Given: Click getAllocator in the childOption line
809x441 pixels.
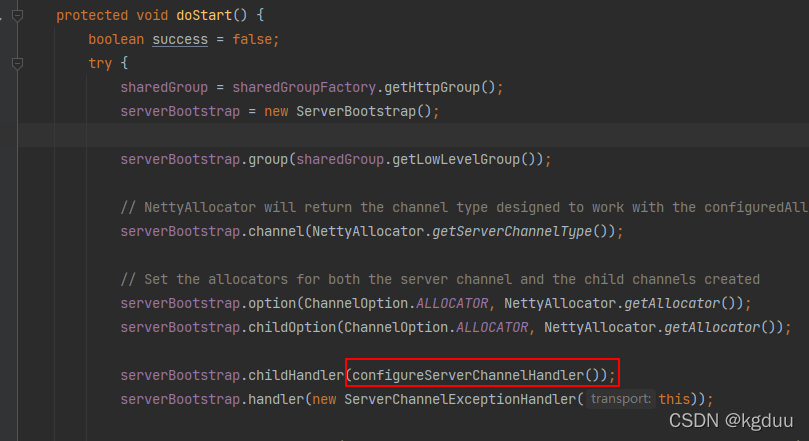Looking at the screenshot, I should (x=712, y=328).
